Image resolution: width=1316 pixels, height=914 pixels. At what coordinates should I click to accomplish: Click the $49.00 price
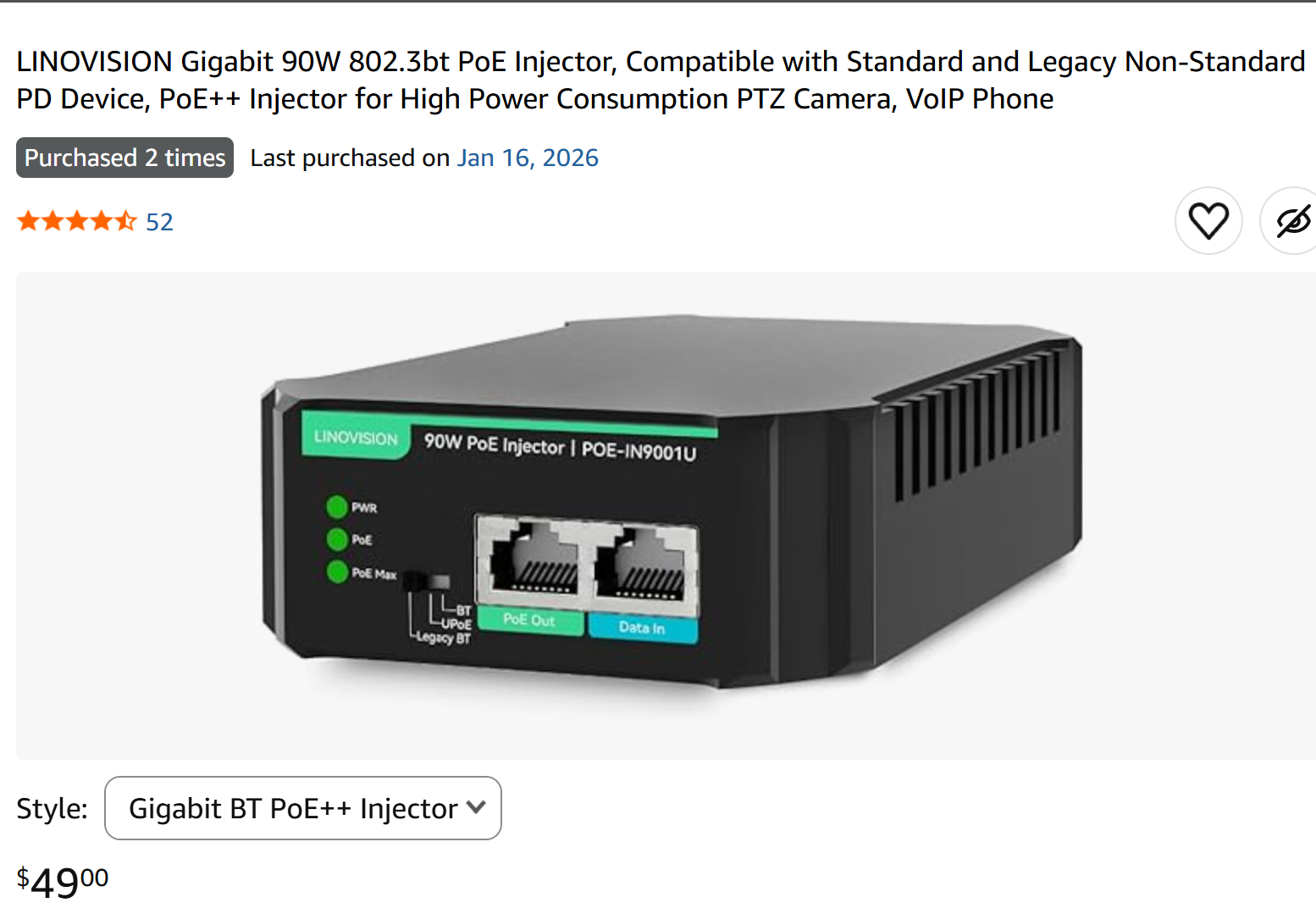(63, 883)
